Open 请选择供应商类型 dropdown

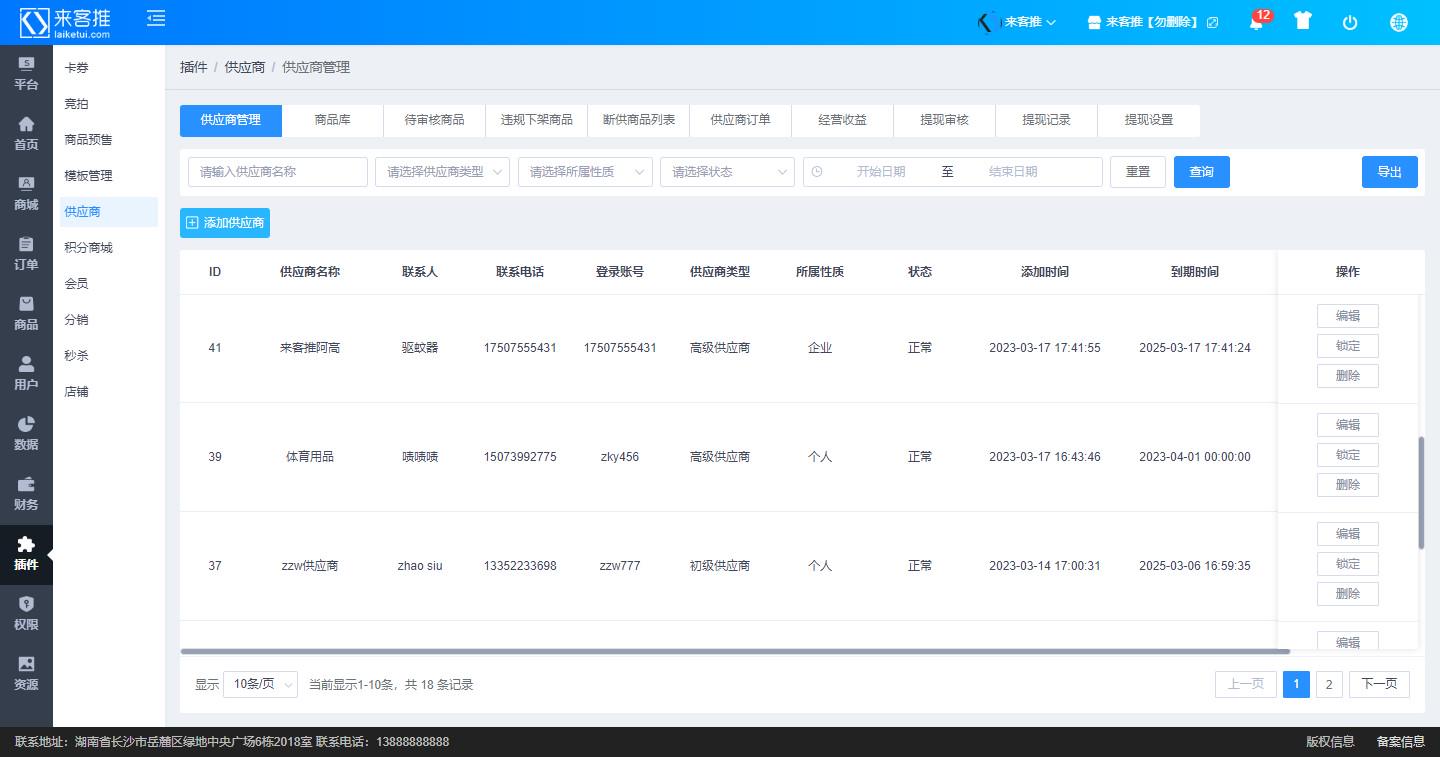(x=442, y=172)
